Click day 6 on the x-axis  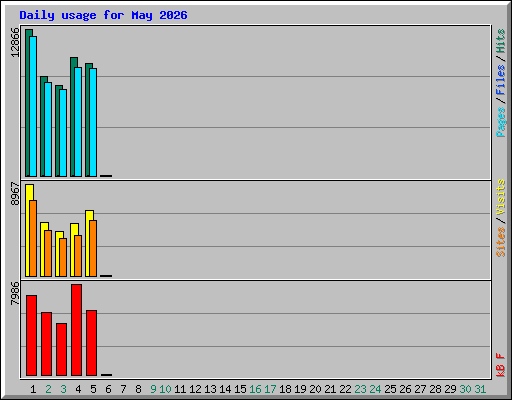(x=108, y=389)
